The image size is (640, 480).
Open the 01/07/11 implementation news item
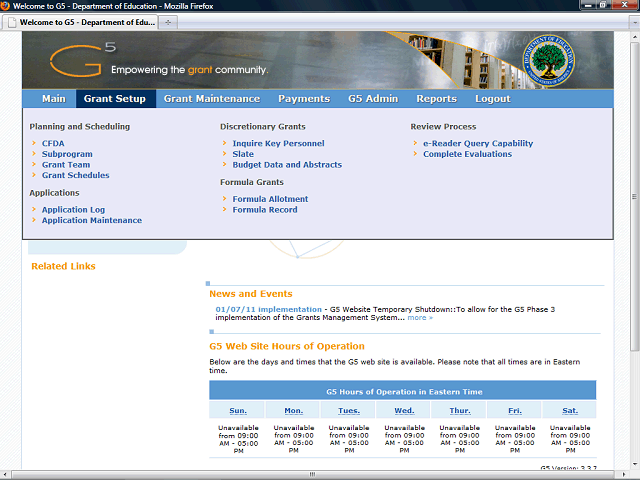click(269, 309)
